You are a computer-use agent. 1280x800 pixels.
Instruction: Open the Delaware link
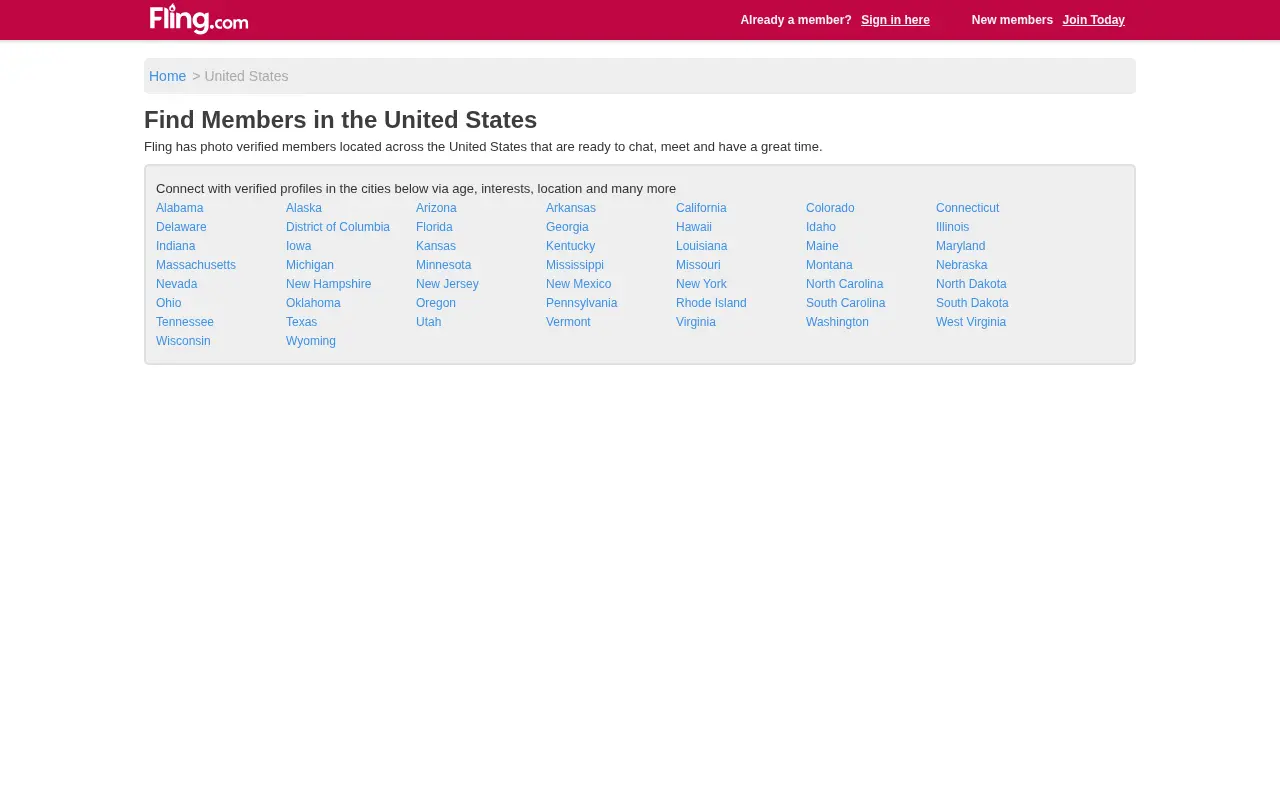pyautogui.click(x=181, y=227)
